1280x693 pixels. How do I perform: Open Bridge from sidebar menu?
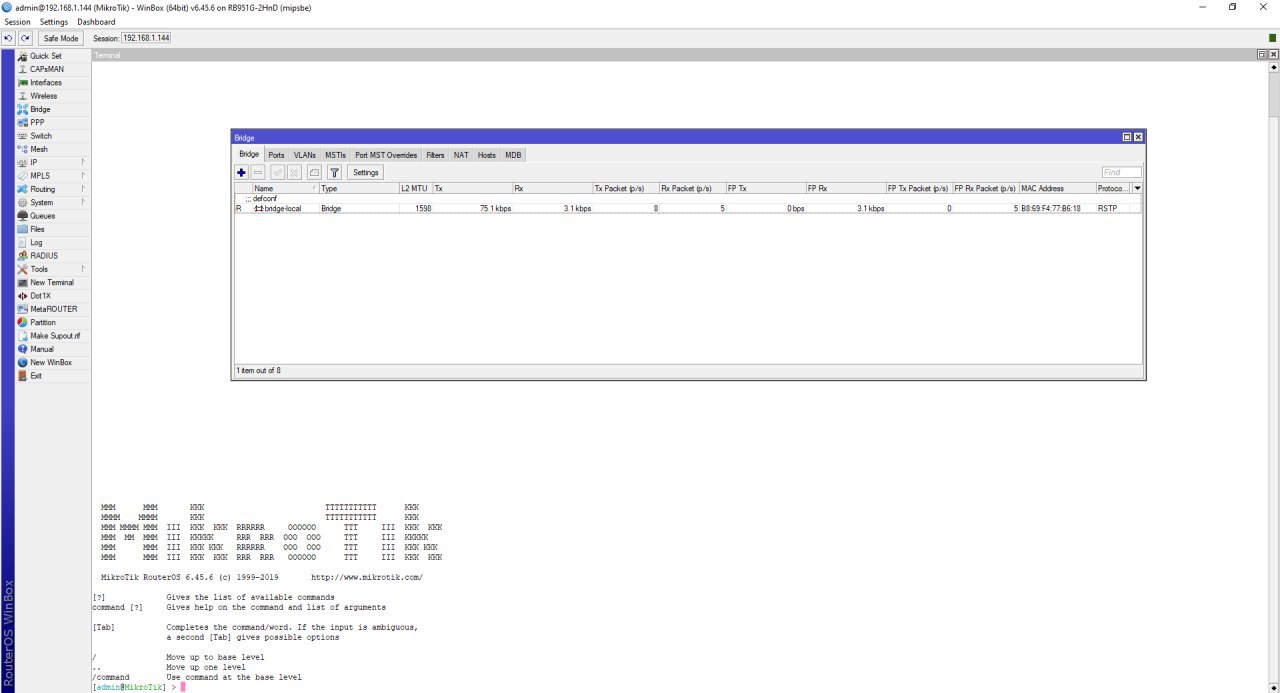point(40,109)
